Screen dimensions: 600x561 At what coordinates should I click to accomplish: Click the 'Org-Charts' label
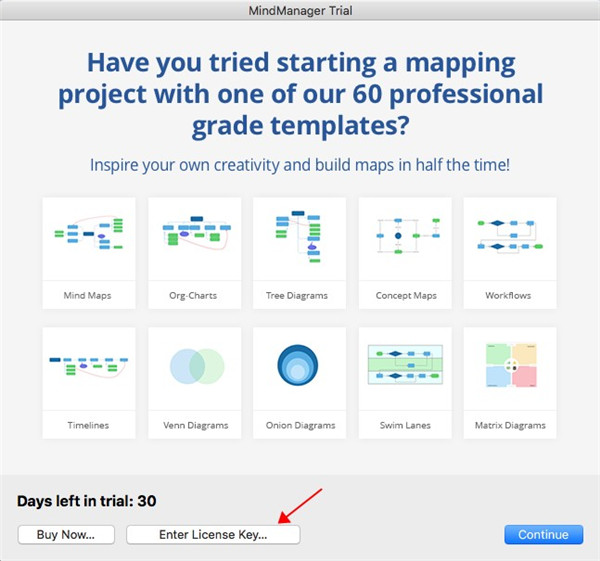pyautogui.click(x=193, y=295)
